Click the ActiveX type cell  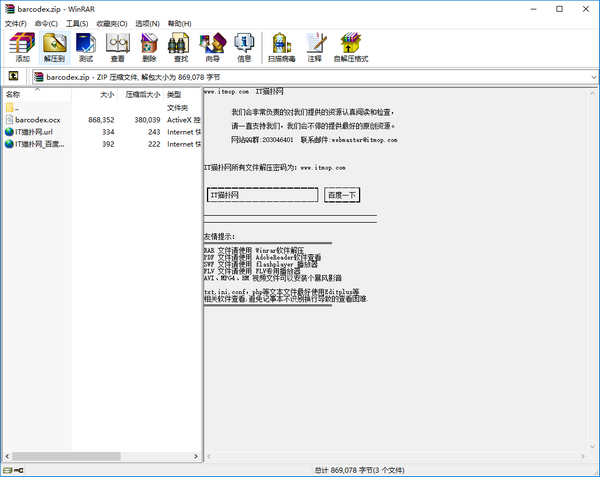tap(184, 120)
